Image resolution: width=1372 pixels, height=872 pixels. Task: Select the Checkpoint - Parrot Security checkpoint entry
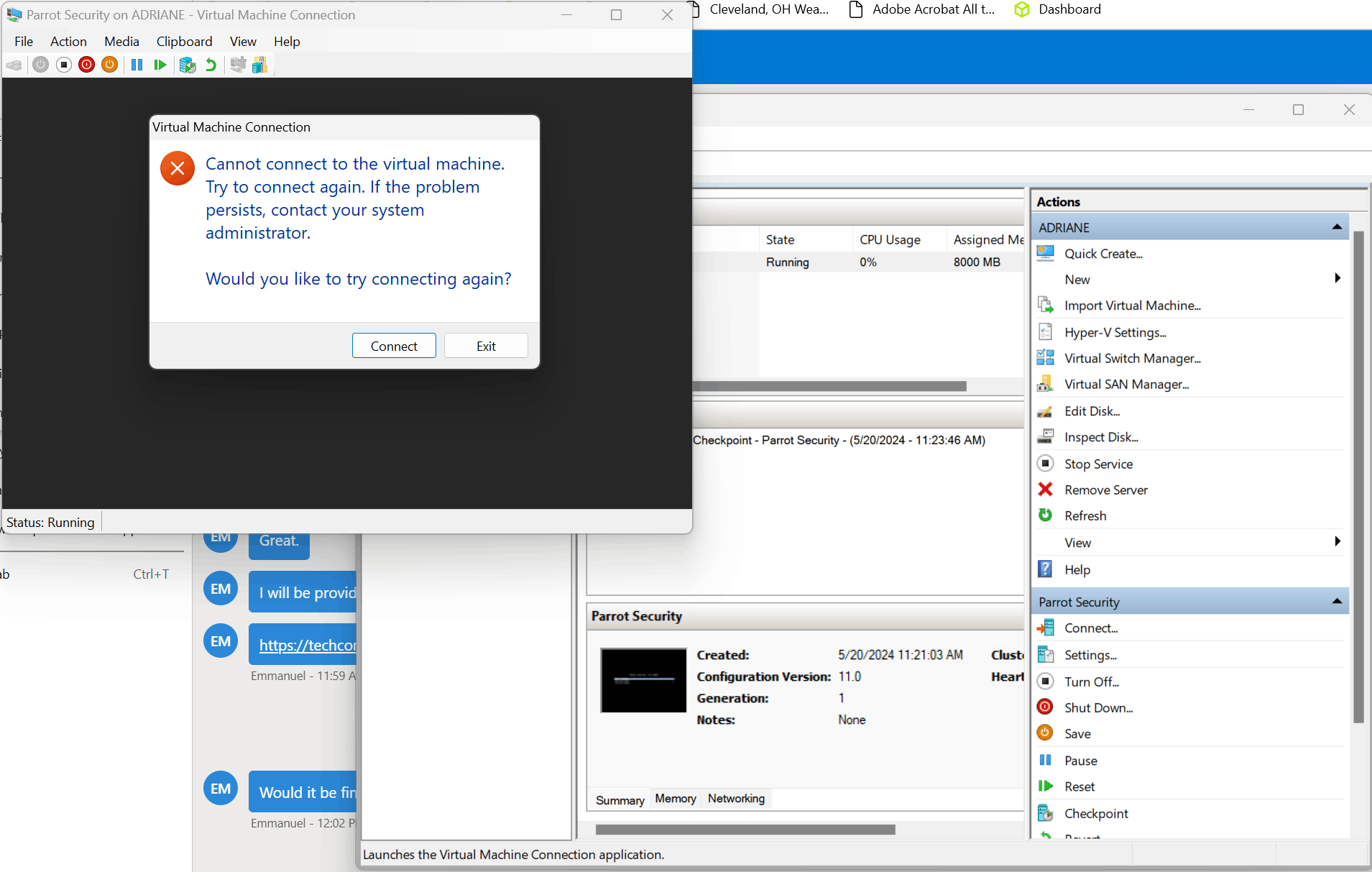coord(839,440)
